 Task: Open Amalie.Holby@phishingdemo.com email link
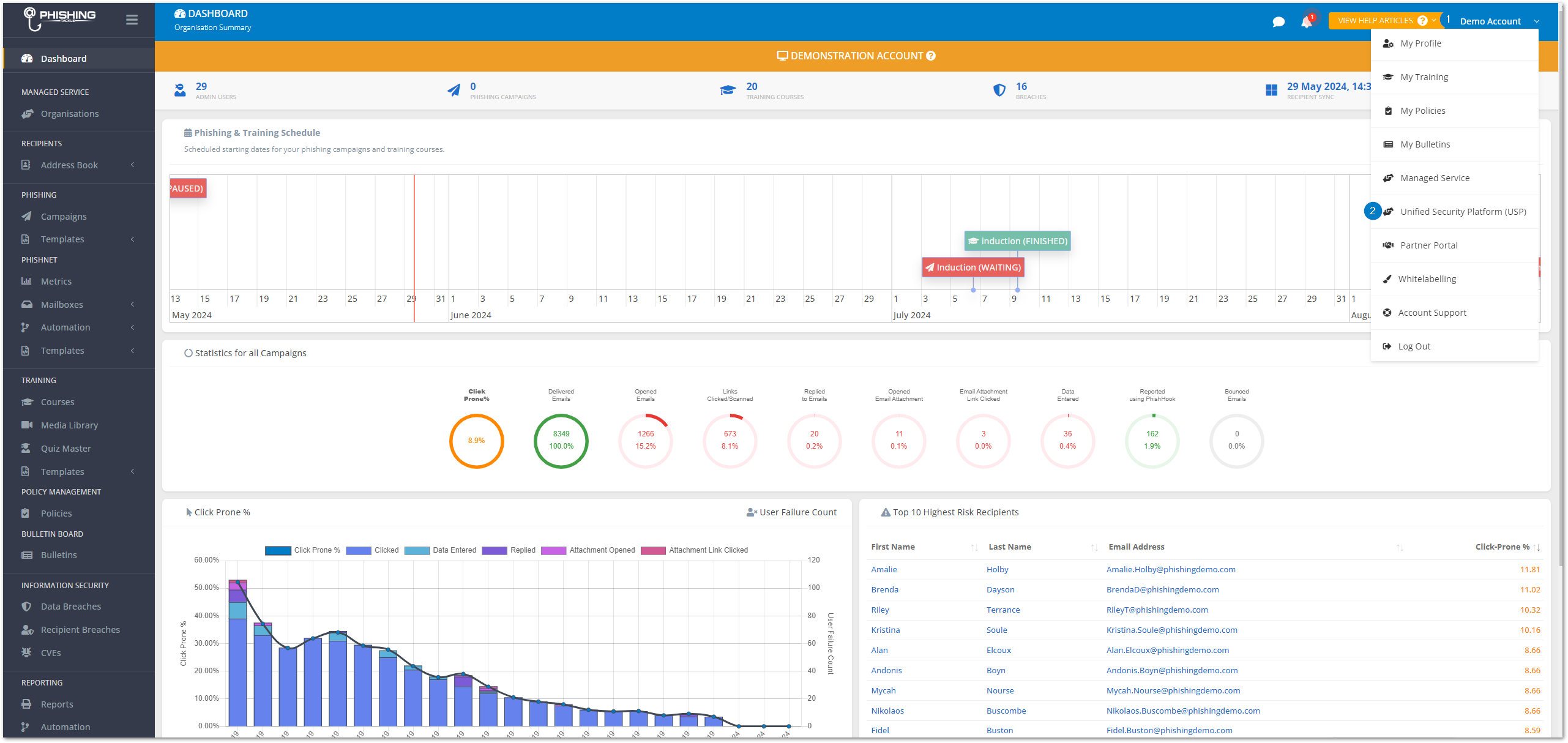coord(1170,569)
